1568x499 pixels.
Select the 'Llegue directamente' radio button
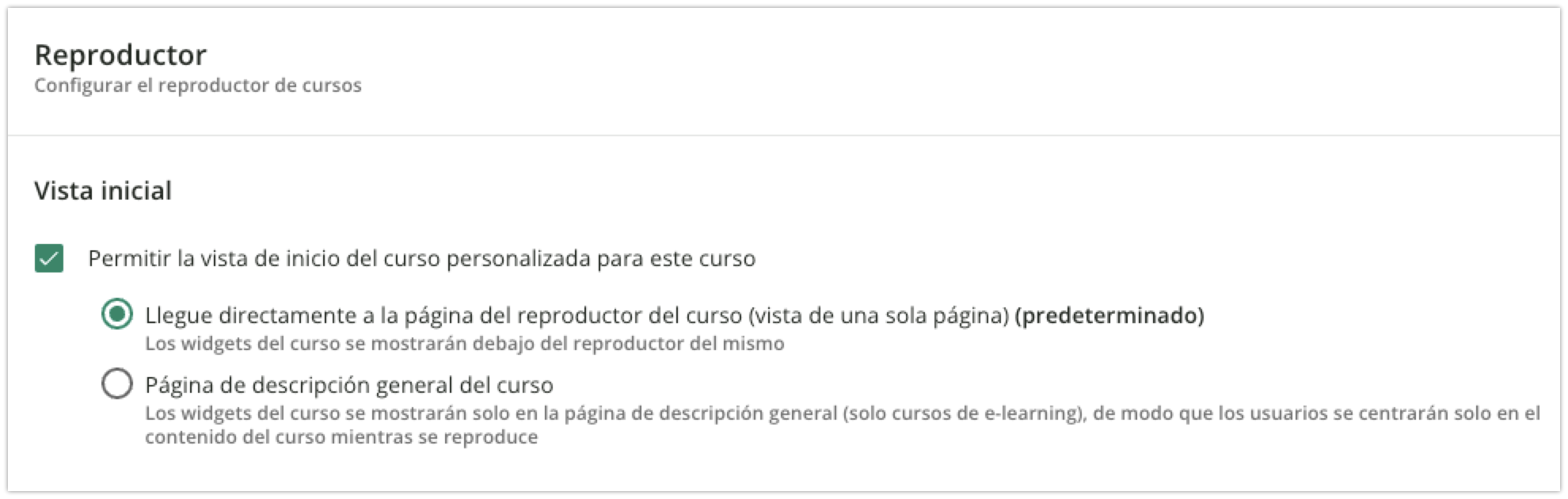pyautogui.click(x=117, y=315)
